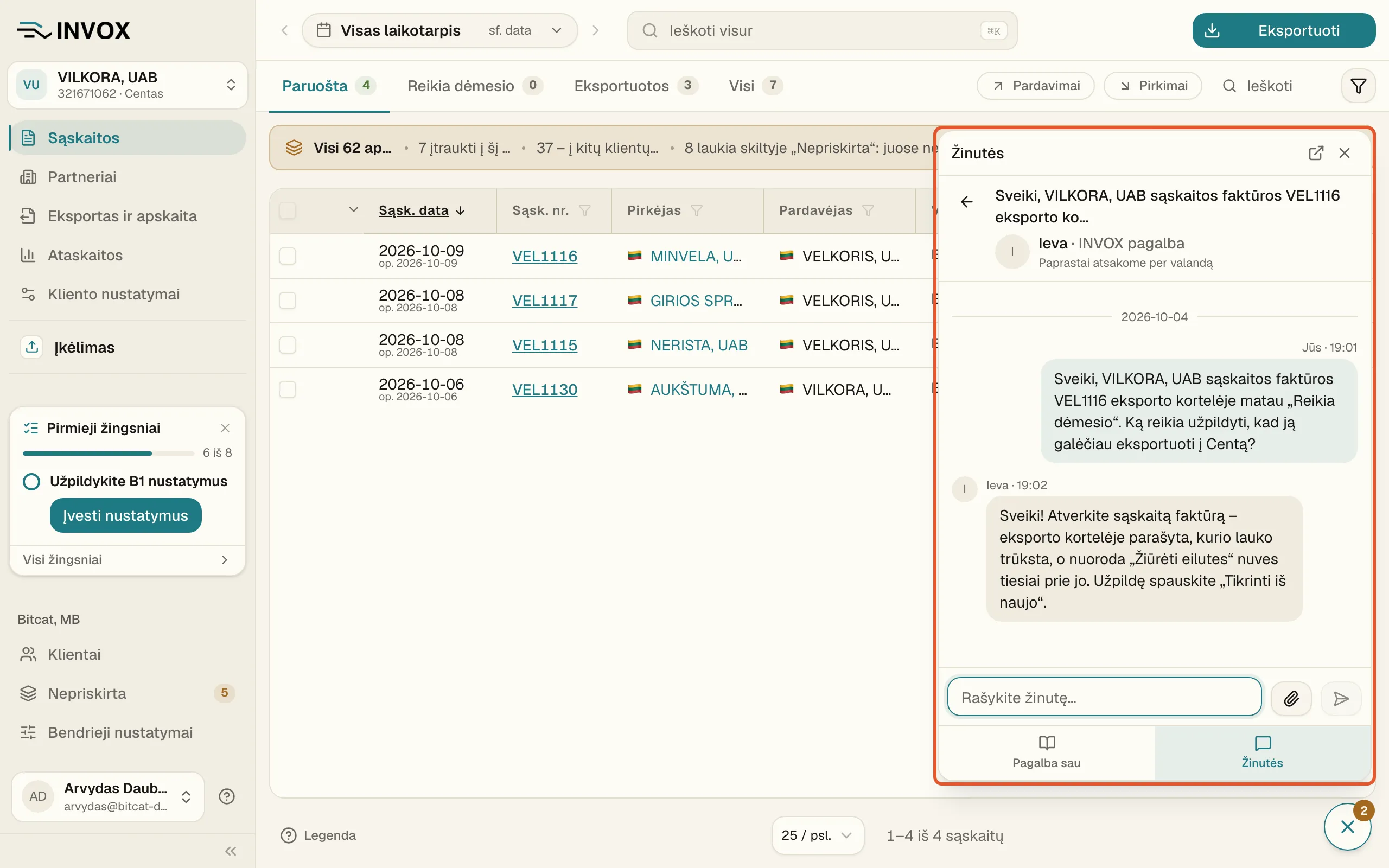Image resolution: width=1389 pixels, height=868 pixels.
Task: Select the VEL1116 row checkbox
Action: click(288, 256)
